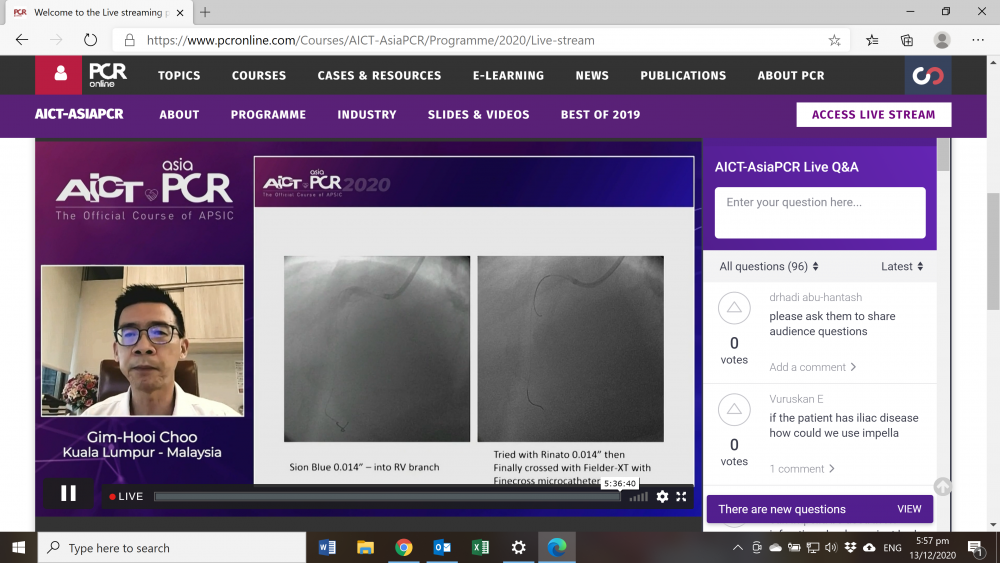Open the ABOUT course tab
Image resolution: width=1000 pixels, height=563 pixels.
[x=179, y=115]
